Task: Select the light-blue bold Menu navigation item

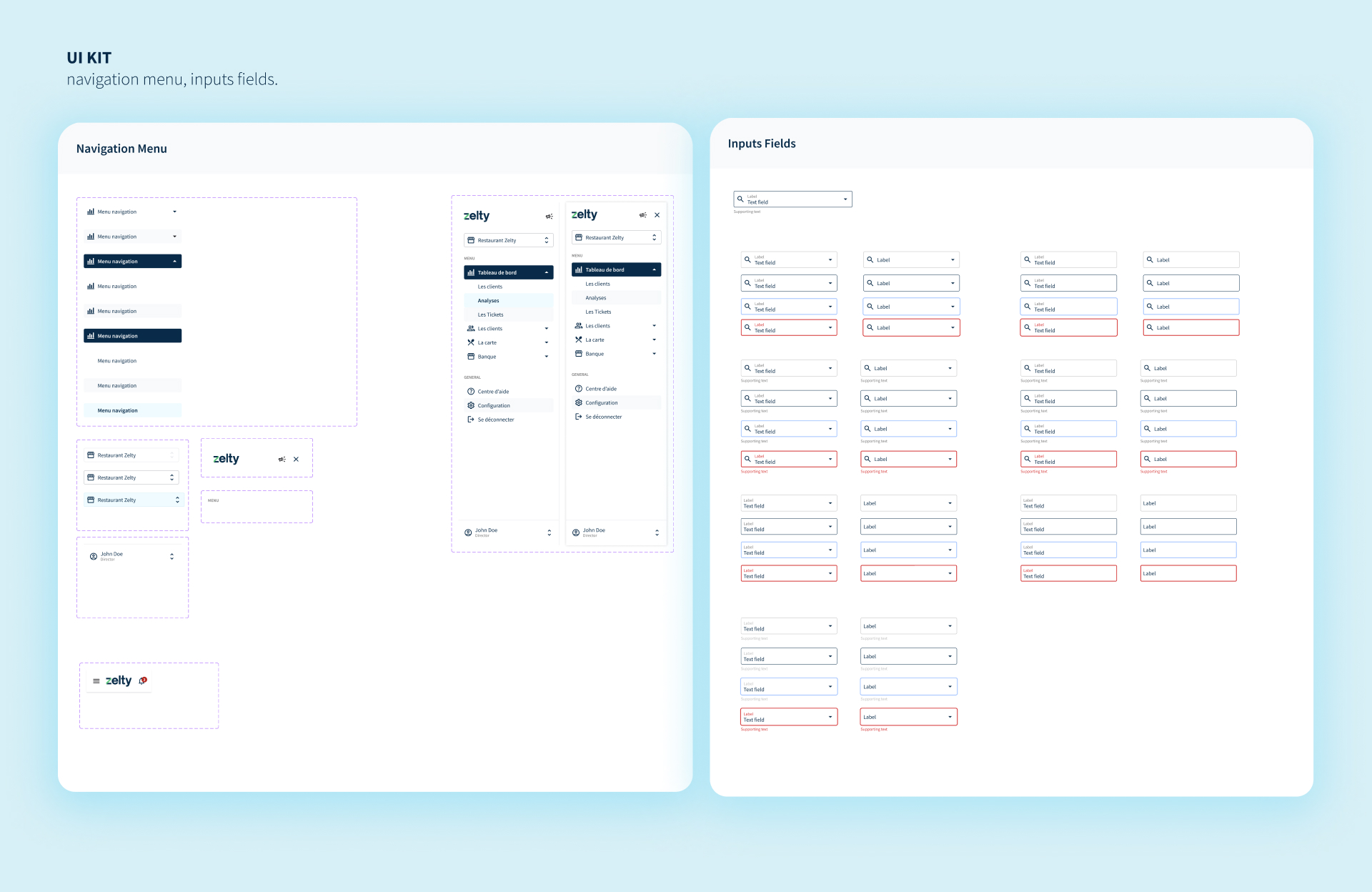Action: [133, 410]
